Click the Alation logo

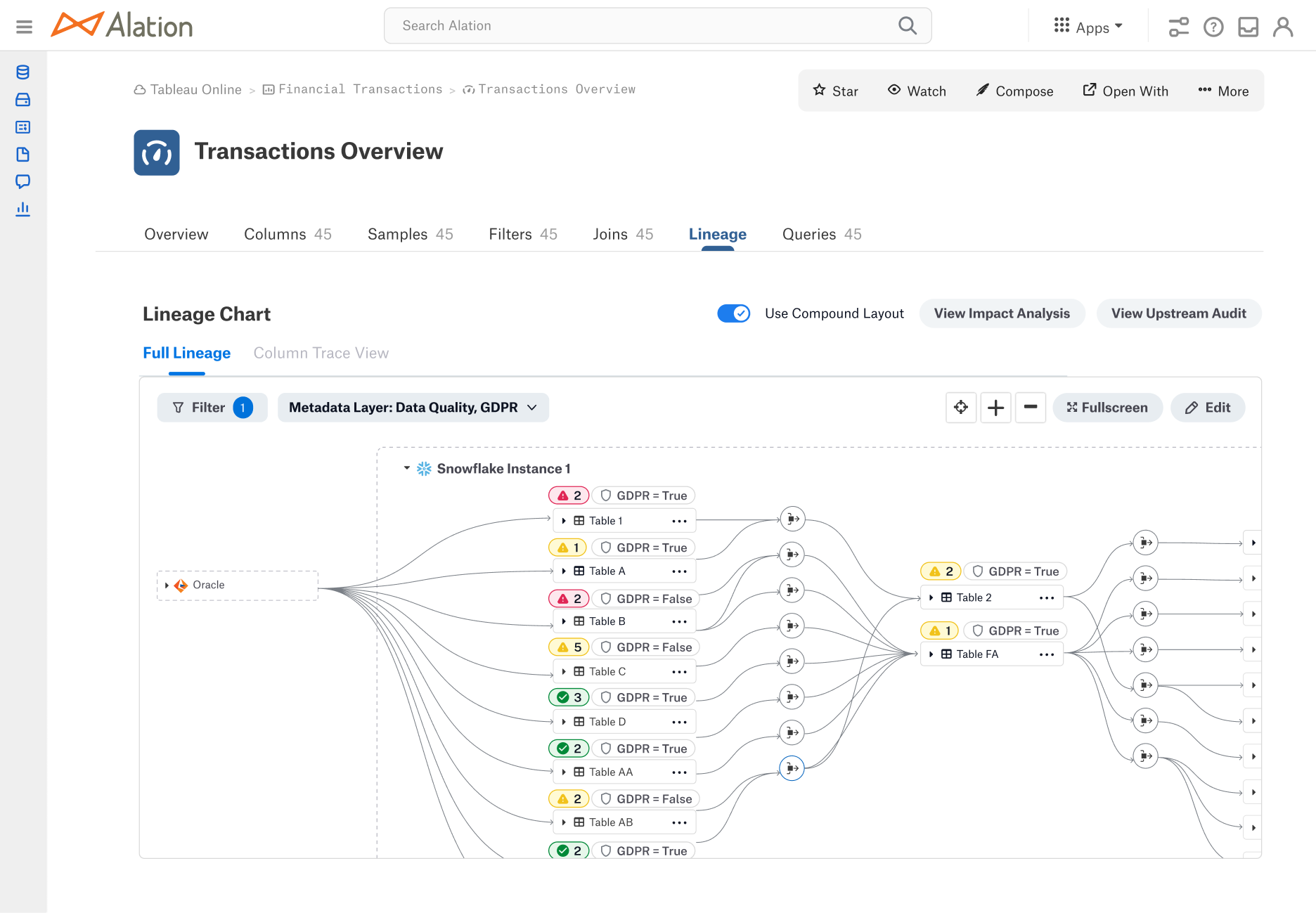[122, 25]
